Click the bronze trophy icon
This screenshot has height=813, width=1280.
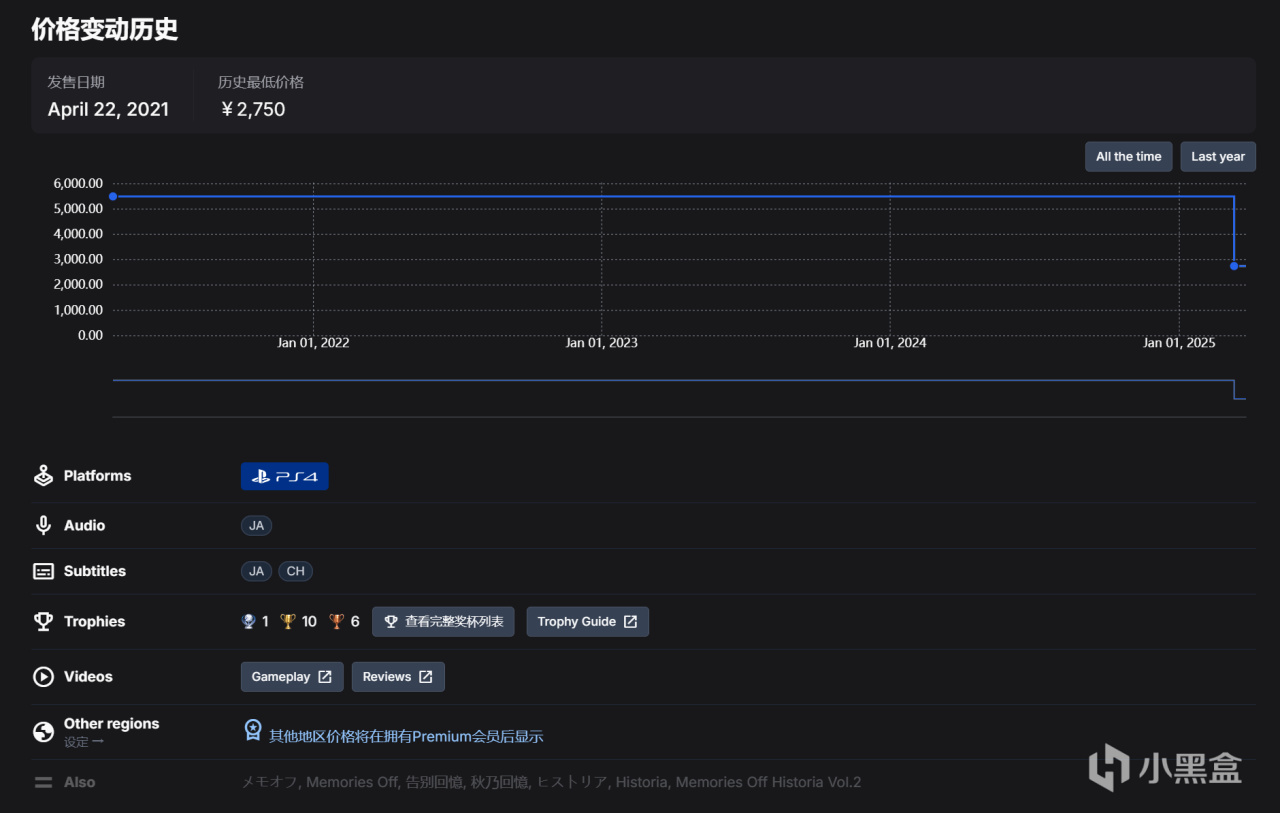pos(336,621)
